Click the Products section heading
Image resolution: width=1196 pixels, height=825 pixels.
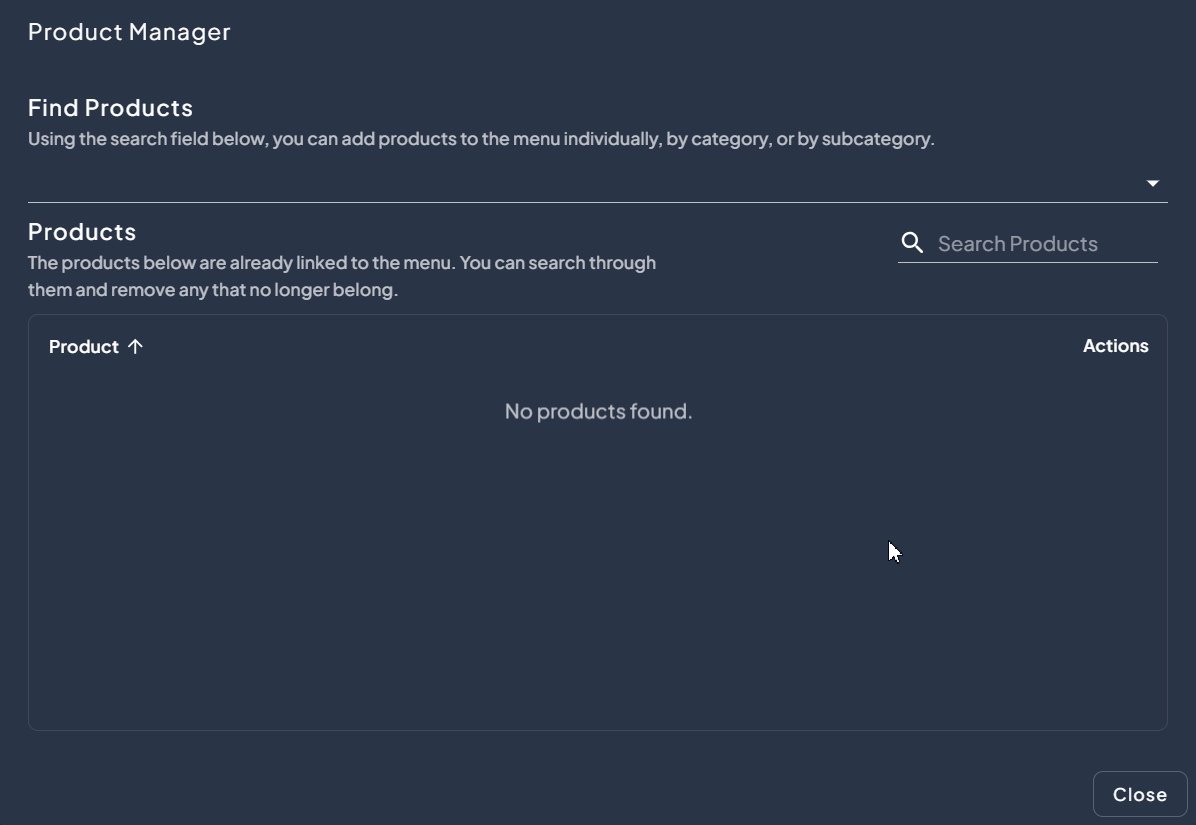[82, 231]
